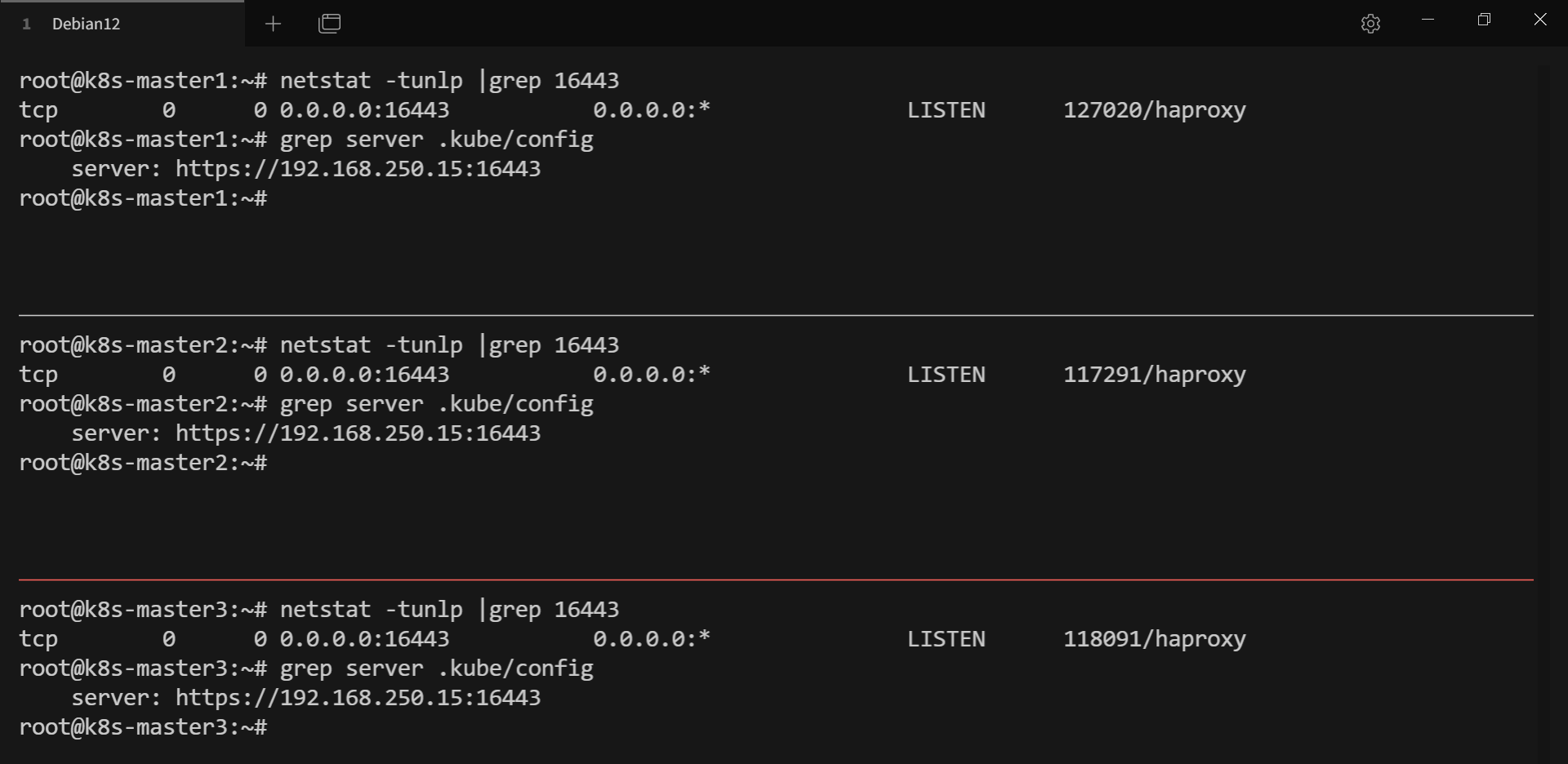The image size is (1568, 764).
Task: Focus the k8s-master1 pane prompt
Action: coord(143,198)
